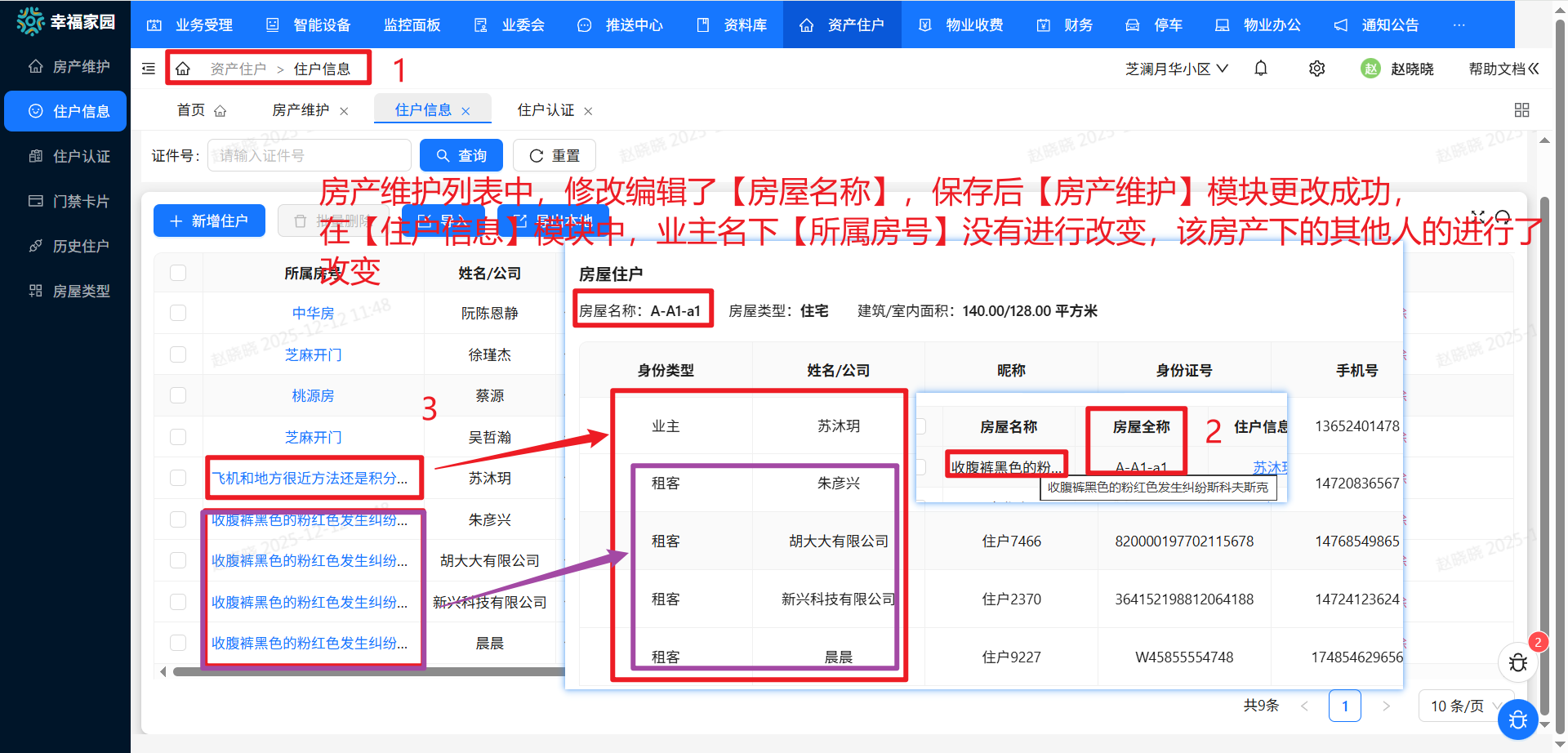The height and width of the screenshot is (753, 1568).
Task: Click the 历史住户 sidebar icon
Action: 36,246
